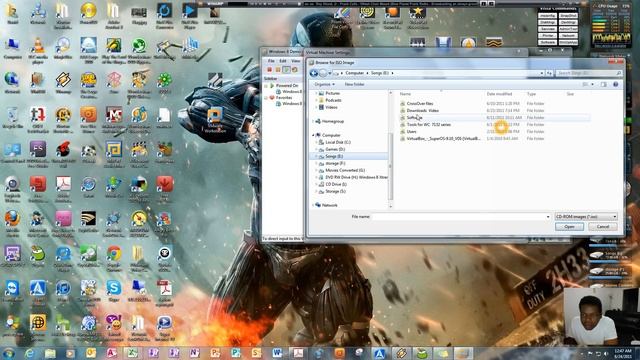The image size is (640, 360).
Task: Select Tools for WC 7132 series folder
Action: (429, 124)
